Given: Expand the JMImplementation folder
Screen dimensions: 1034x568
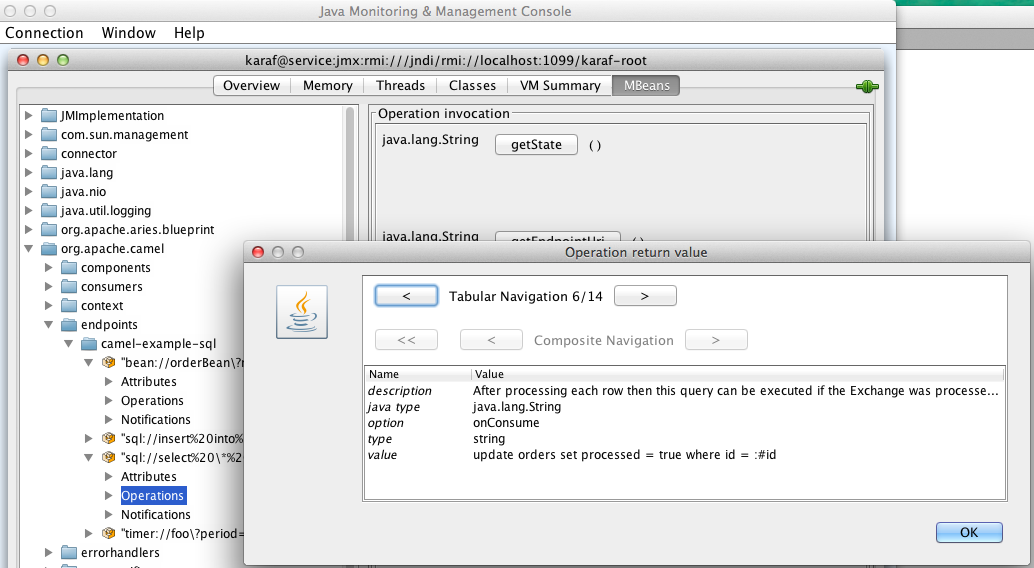Looking at the screenshot, I should coord(28,115).
